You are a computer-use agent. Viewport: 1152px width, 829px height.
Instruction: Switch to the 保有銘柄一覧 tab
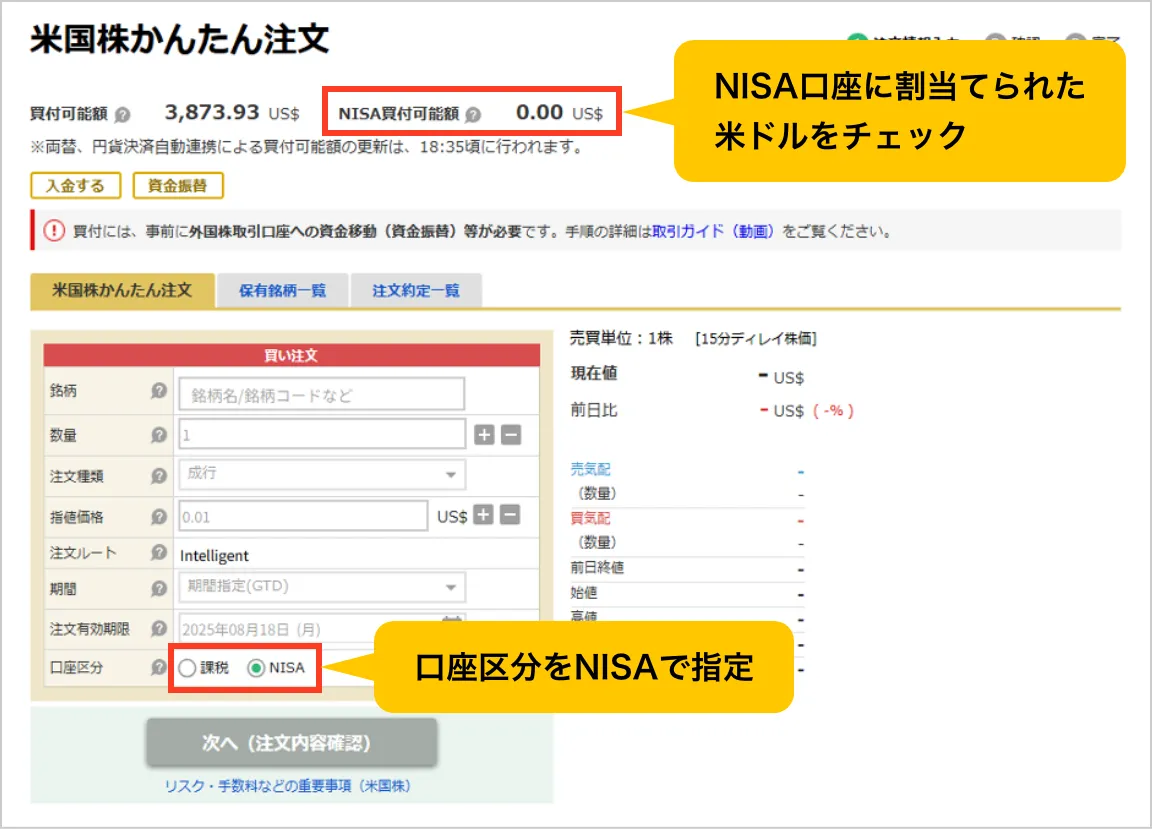[282, 291]
